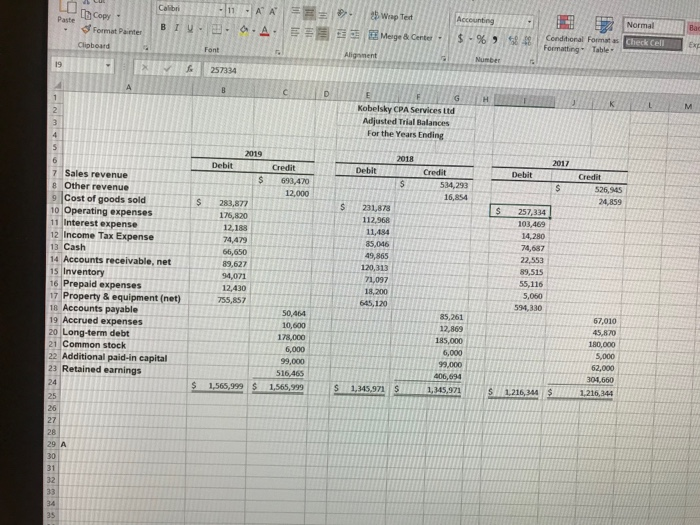Select row 7 header
This screenshot has height=525, width=700.
55,173
